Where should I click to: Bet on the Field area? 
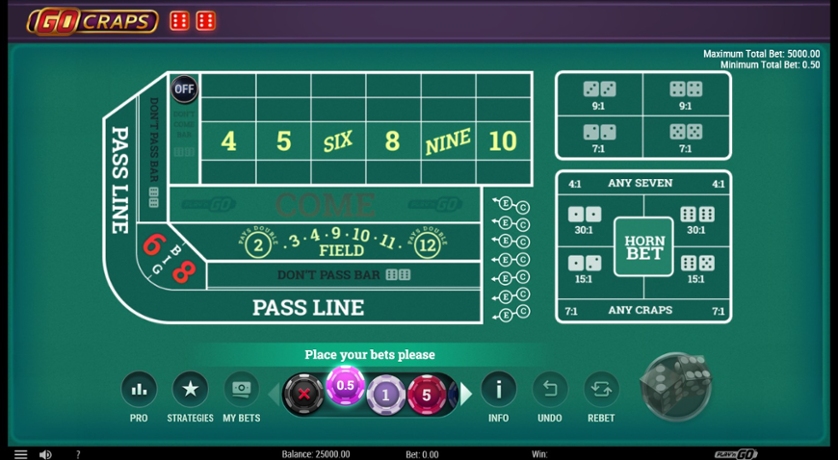[340, 243]
